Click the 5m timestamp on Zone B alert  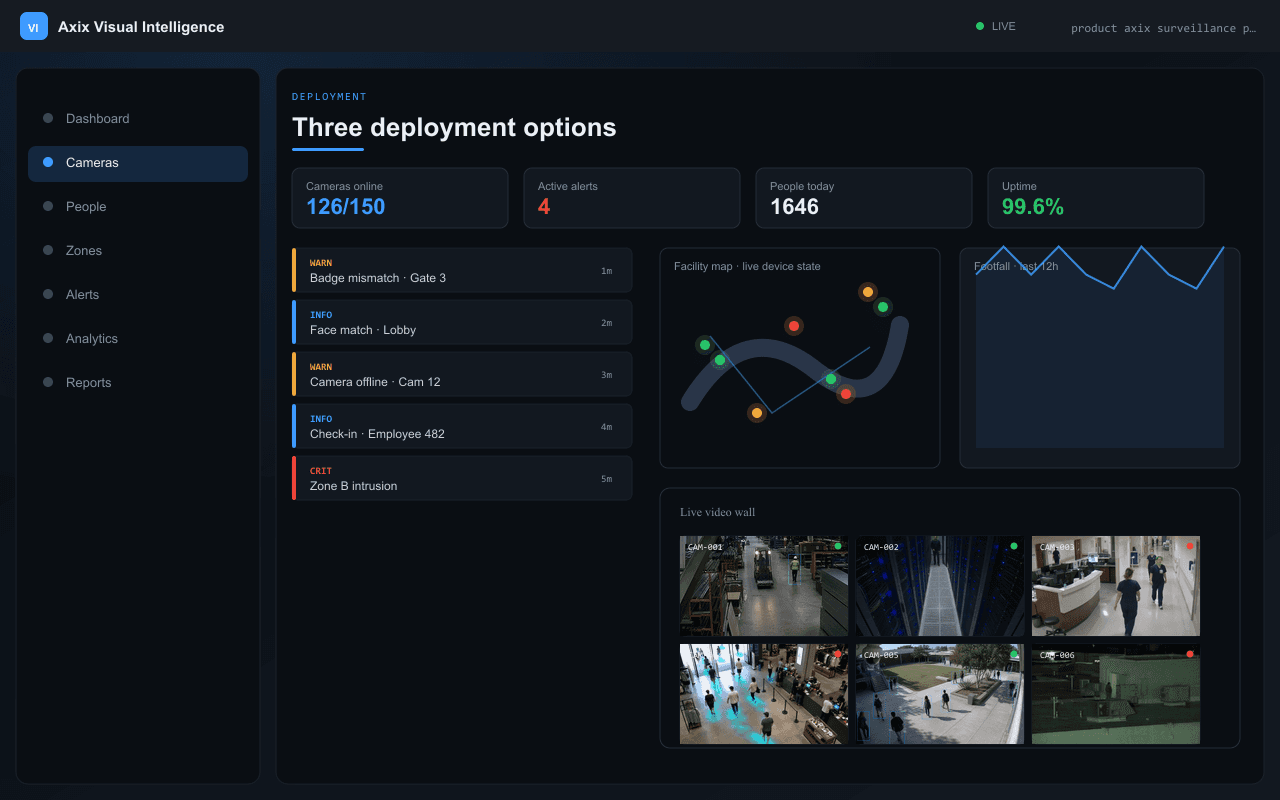coord(606,479)
